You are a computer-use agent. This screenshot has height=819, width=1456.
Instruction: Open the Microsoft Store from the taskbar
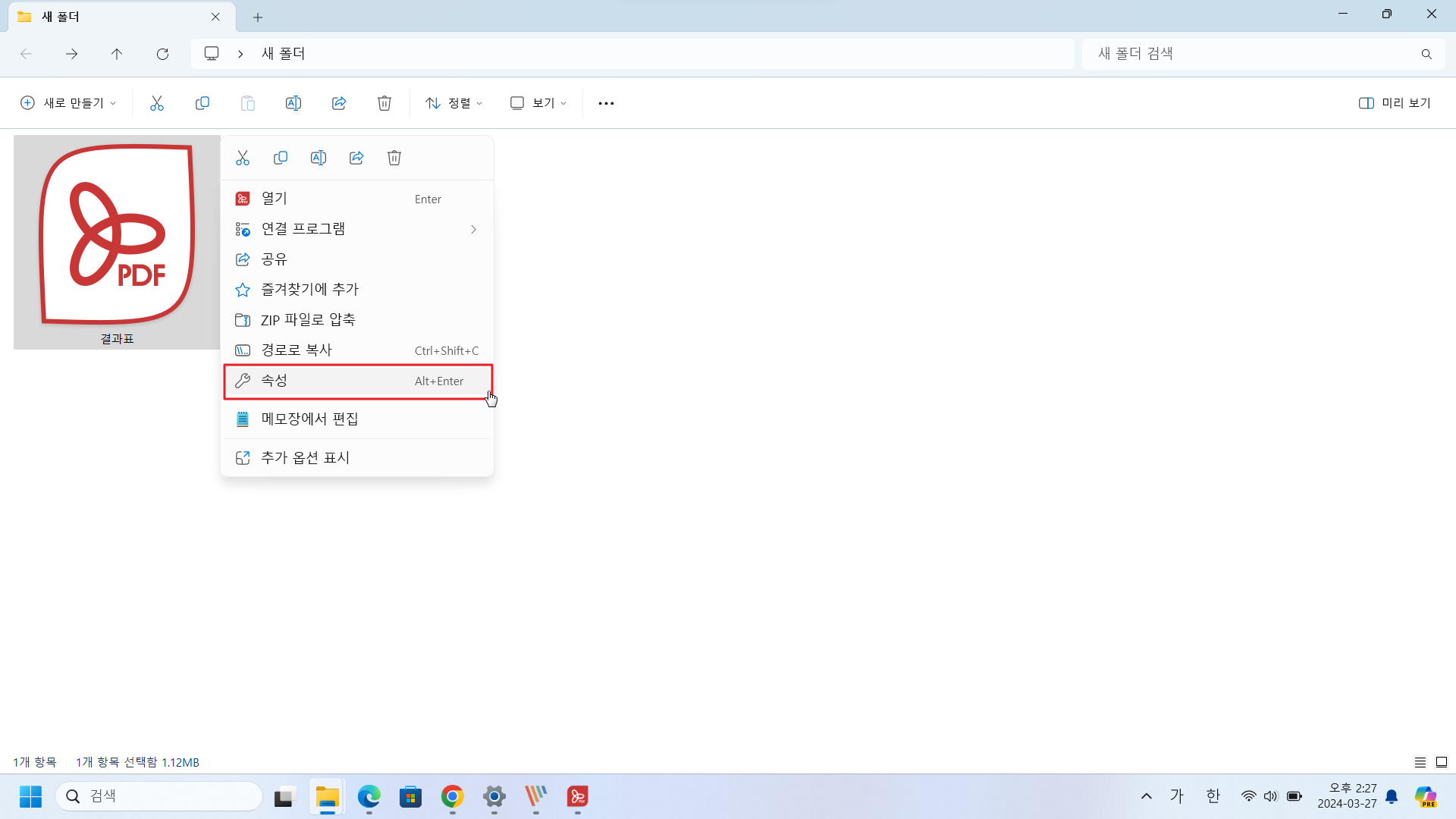tap(411, 796)
